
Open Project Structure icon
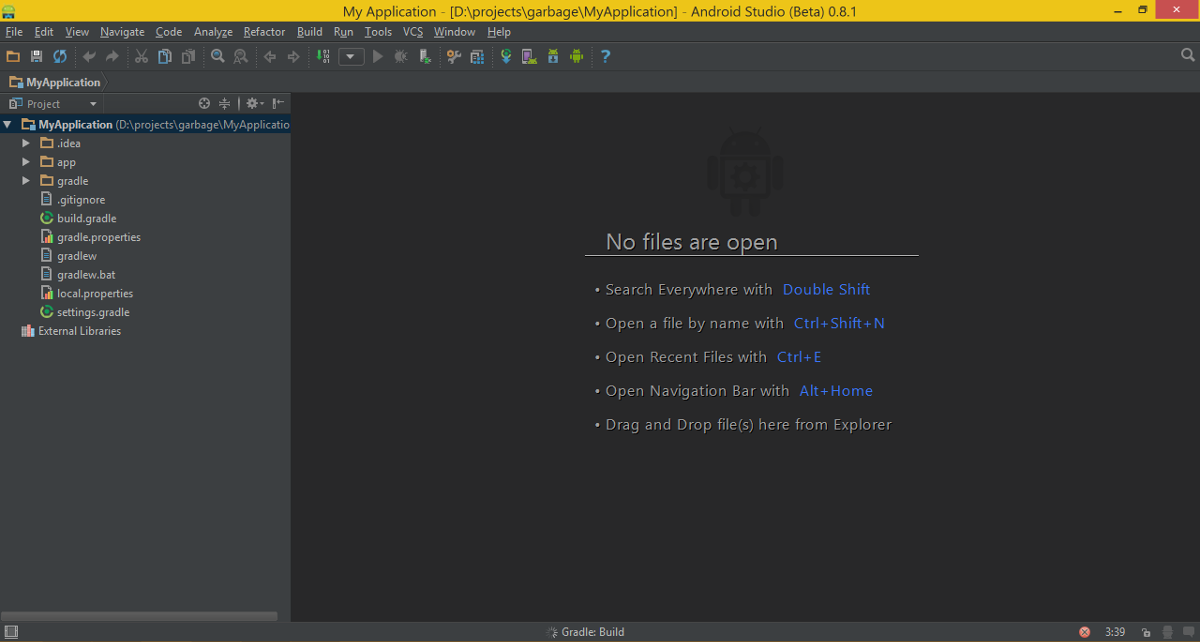(x=477, y=57)
